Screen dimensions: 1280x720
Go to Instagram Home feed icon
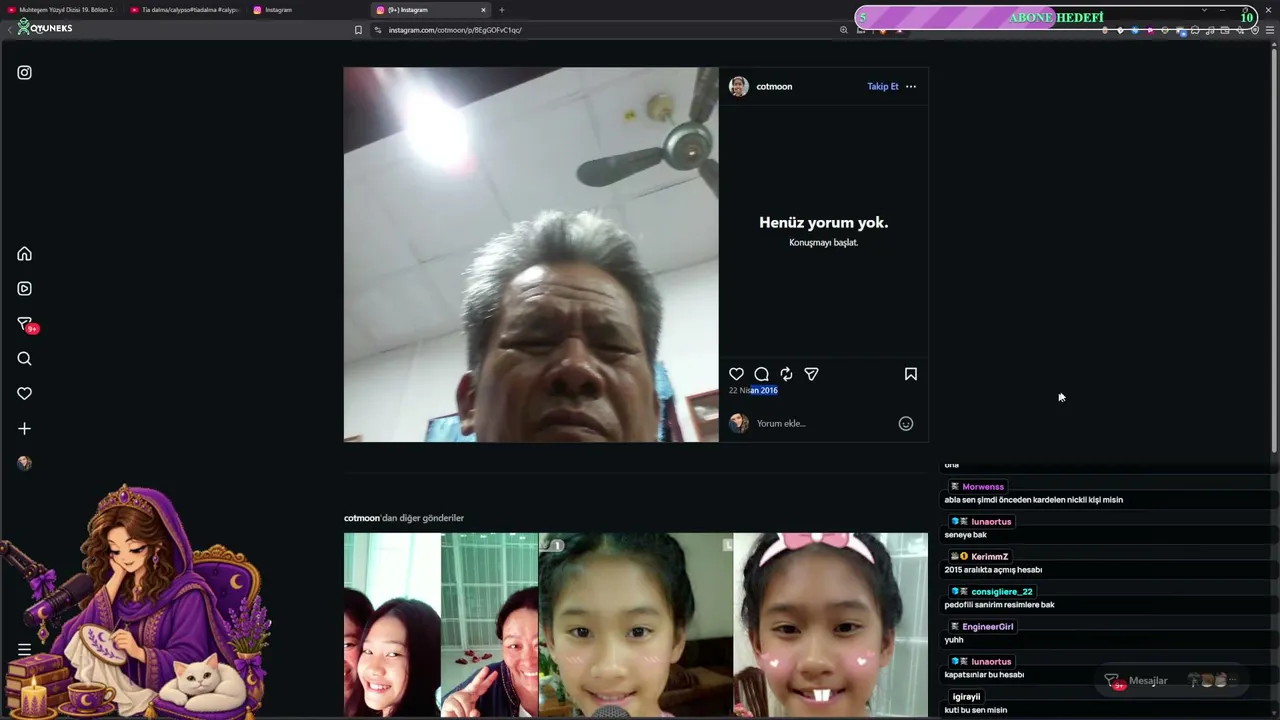point(24,254)
